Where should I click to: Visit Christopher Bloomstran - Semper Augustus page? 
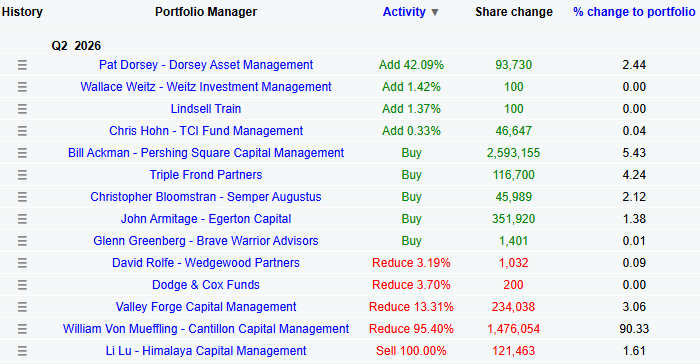[x=206, y=197]
